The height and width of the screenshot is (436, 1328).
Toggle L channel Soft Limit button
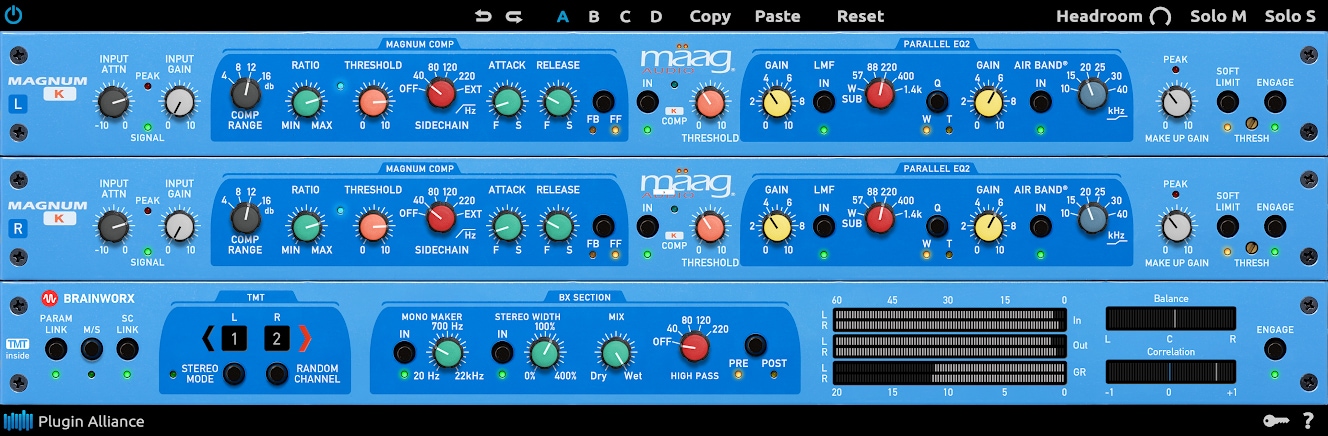[1228, 102]
